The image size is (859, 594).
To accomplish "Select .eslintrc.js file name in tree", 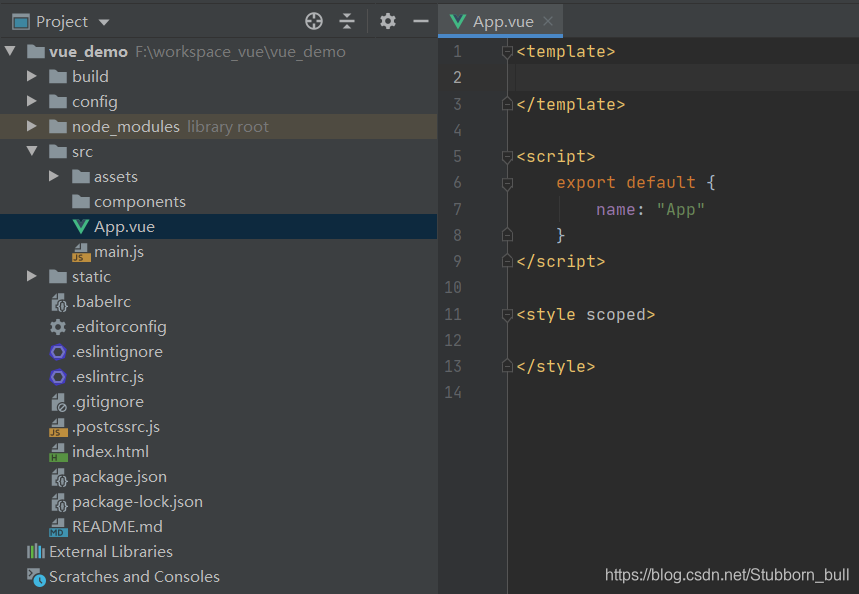I will [108, 377].
